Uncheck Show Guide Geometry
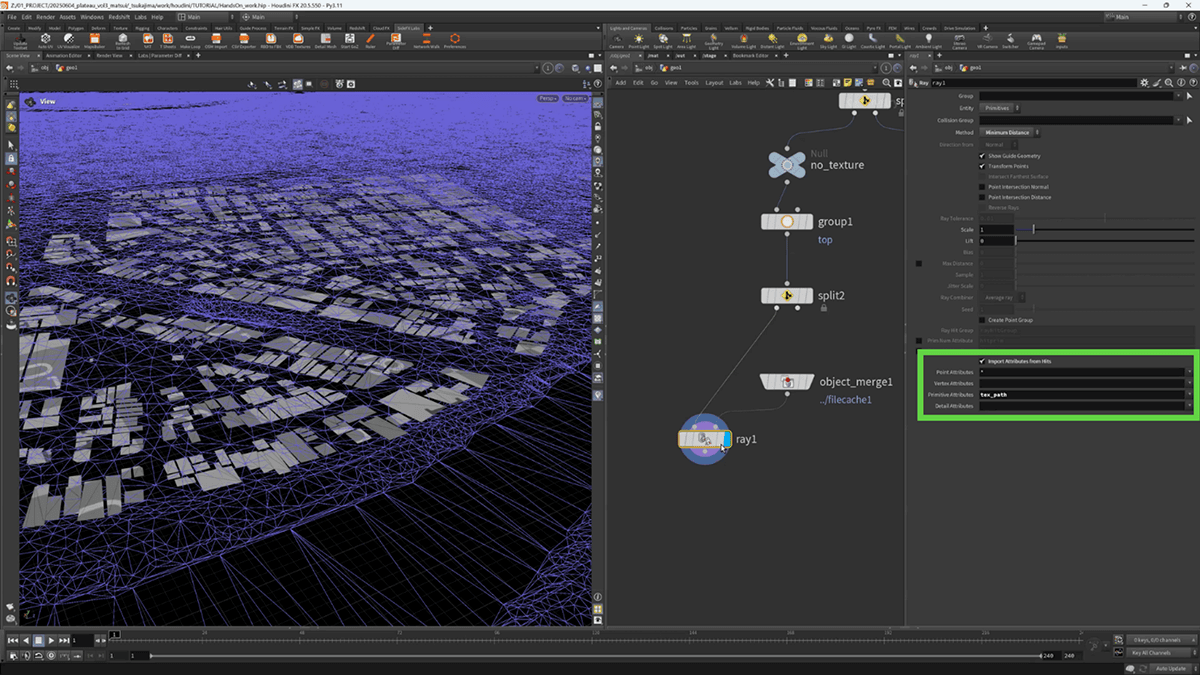The image size is (1200, 675). point(982,156)
